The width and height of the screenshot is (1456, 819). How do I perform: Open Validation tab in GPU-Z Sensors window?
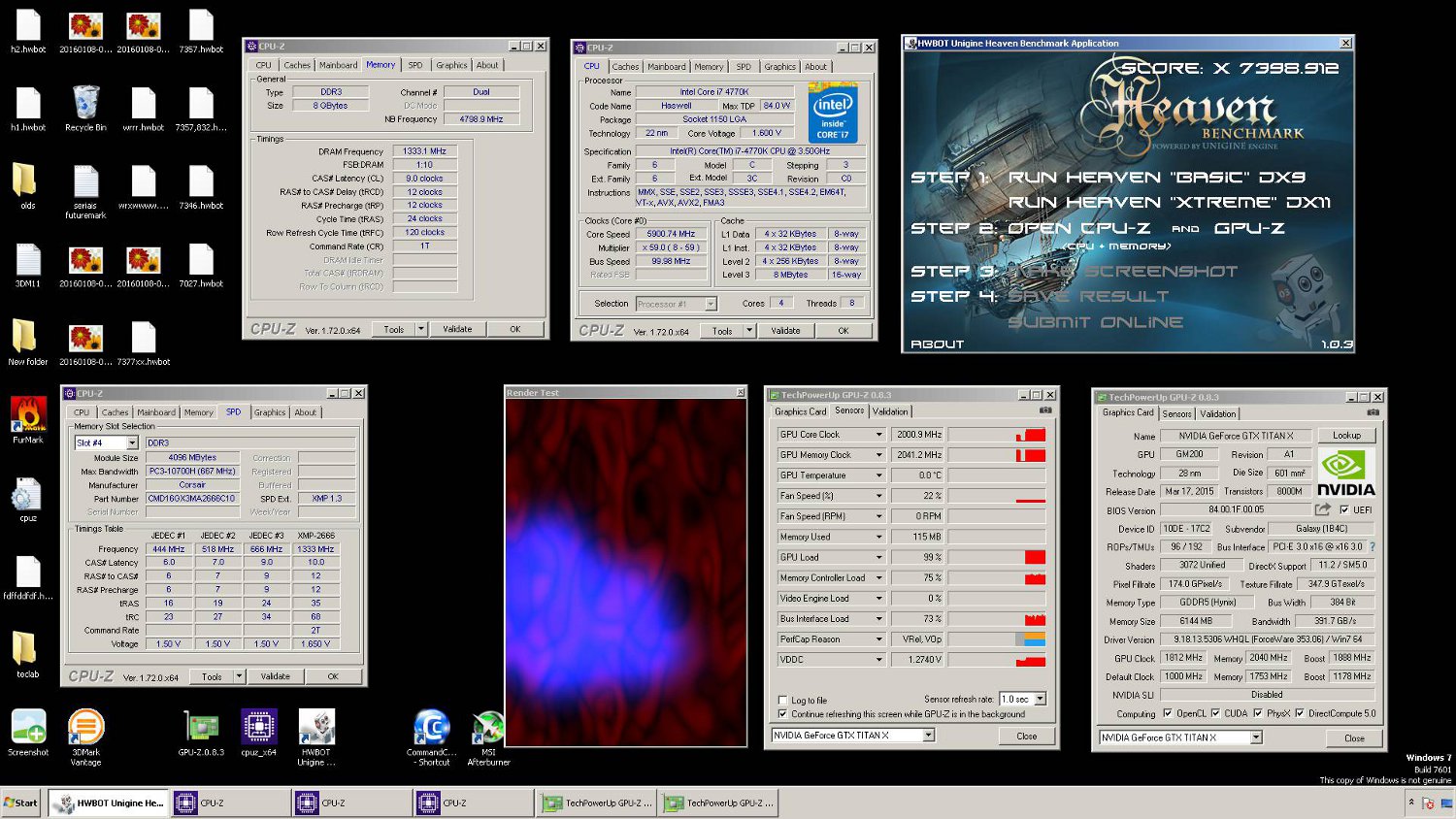point(890,411)
